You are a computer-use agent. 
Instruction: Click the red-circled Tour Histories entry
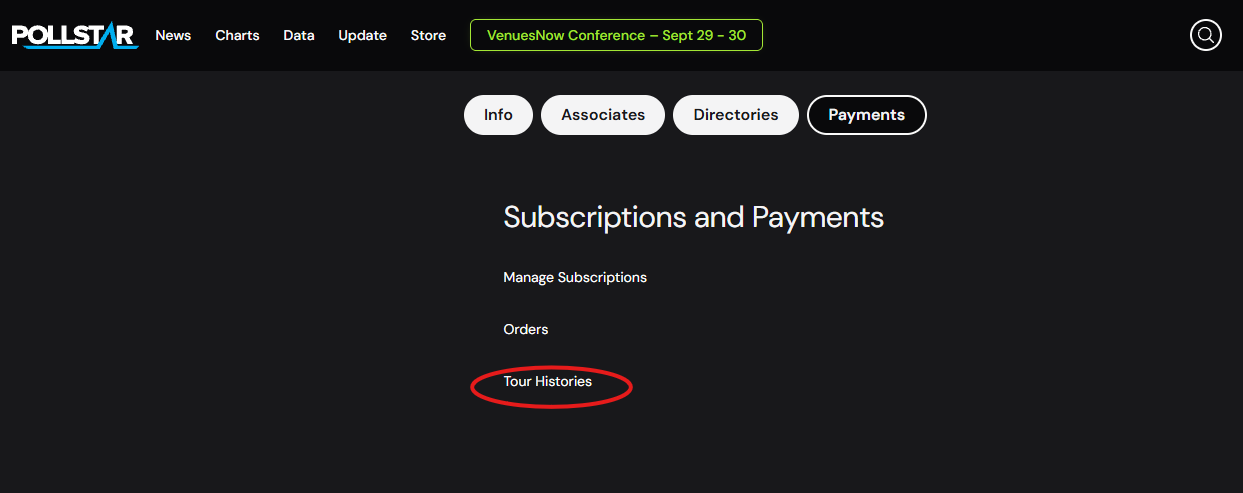click(x=548, y=381)
